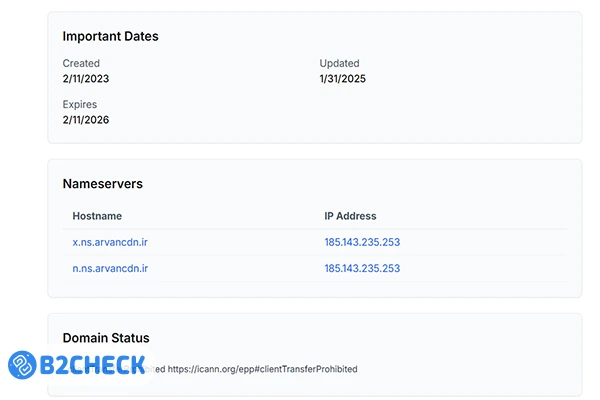Open the icann.org clientTransferProhibited URL
The width and height of the screenshot is (600, 400).
(x=262, y=369)
